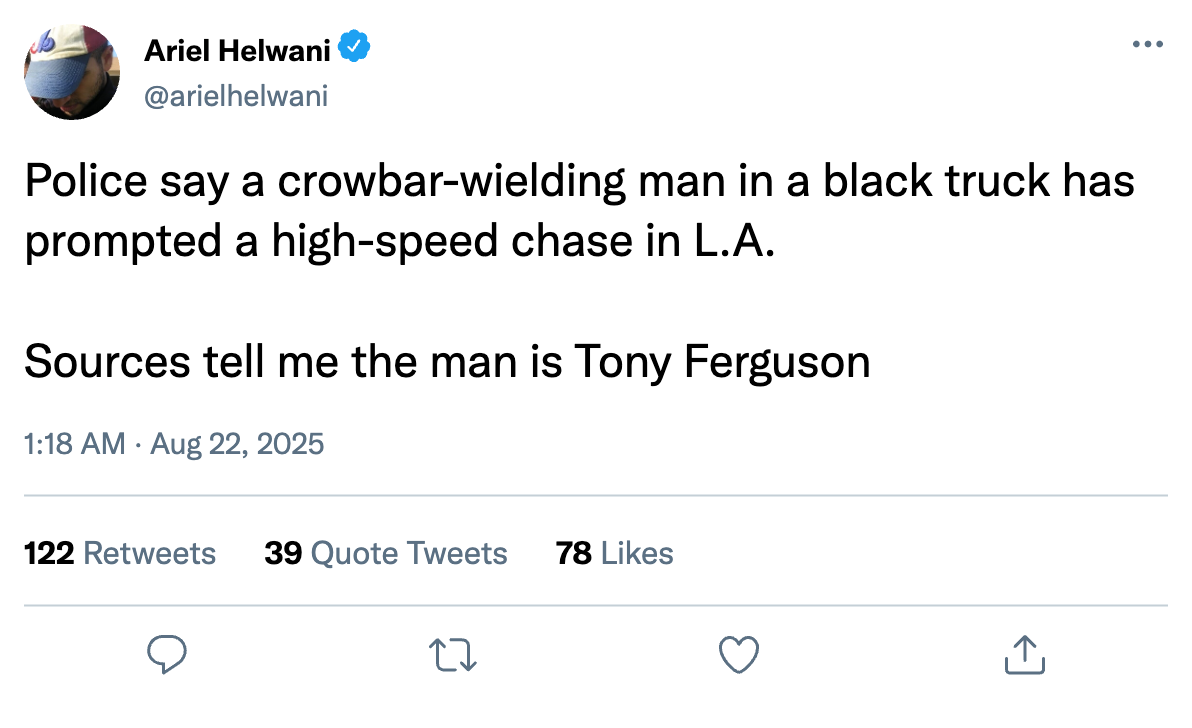Click the phrase 'high-speed chase'
Viewport: 1192px width, 728px height.
(452, 242)
